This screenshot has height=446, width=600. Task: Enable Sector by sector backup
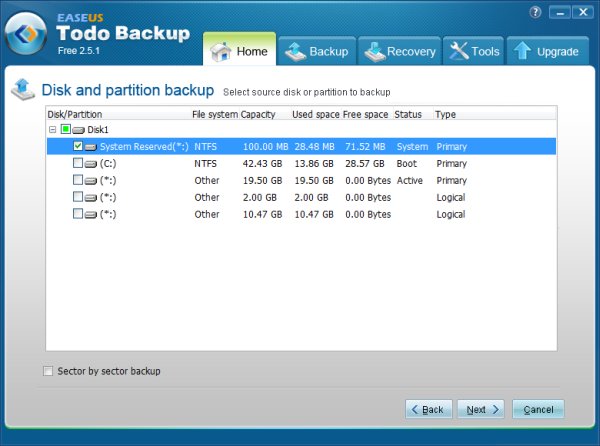click(x=48, y=371)
